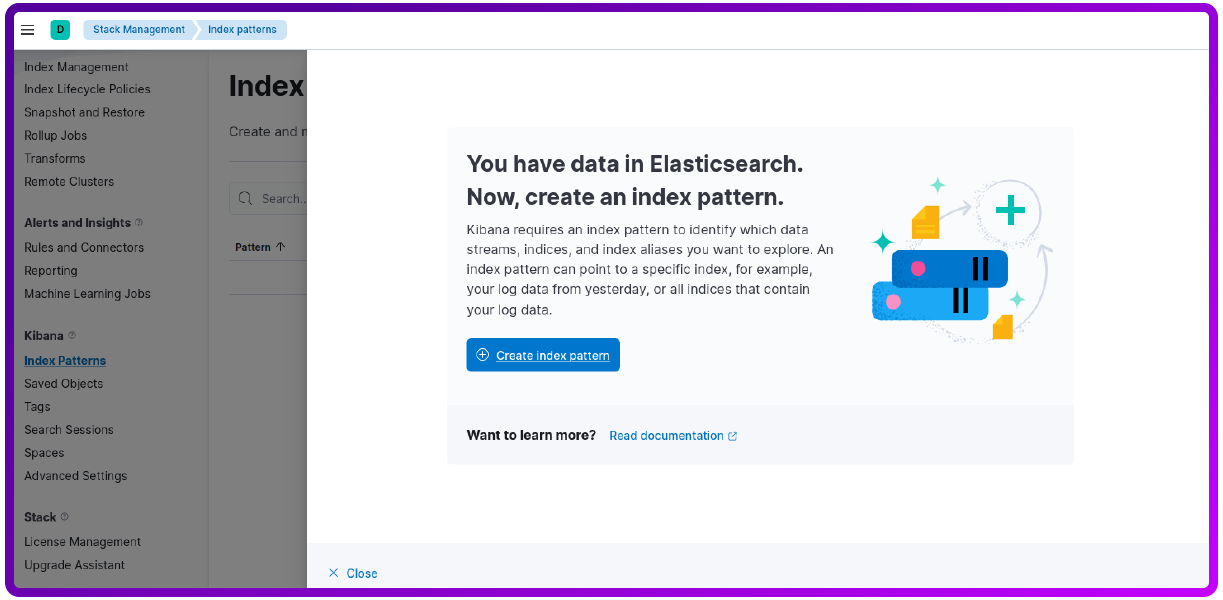Click the Pattern column sort arrow
This screenshot has width=1223, height=600.
[281, 247]
